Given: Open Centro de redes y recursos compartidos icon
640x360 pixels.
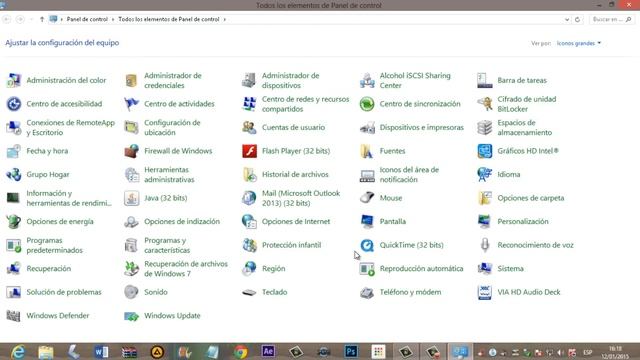Looking at the screenshot, I should (x=249, y=104).
